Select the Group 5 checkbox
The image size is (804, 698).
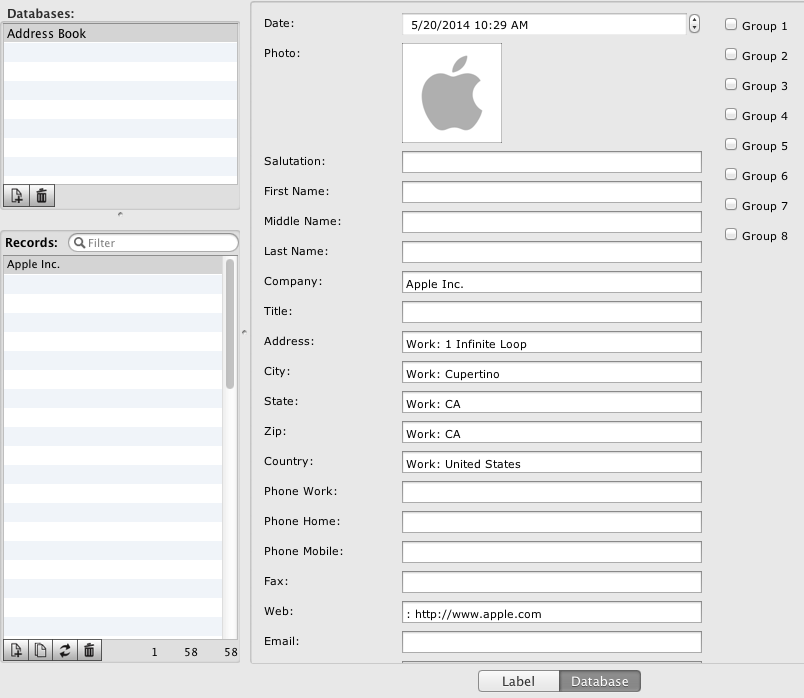731,145
